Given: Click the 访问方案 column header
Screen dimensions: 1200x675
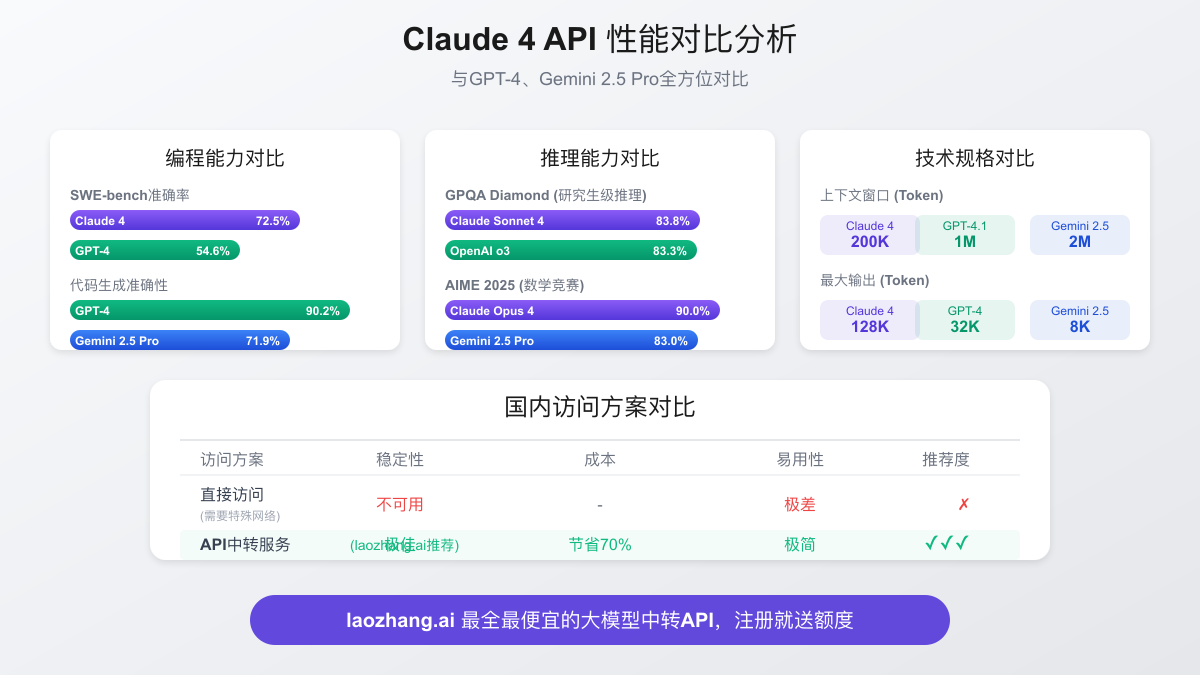Looking at the screenshot, I should (x=232, y=460).
